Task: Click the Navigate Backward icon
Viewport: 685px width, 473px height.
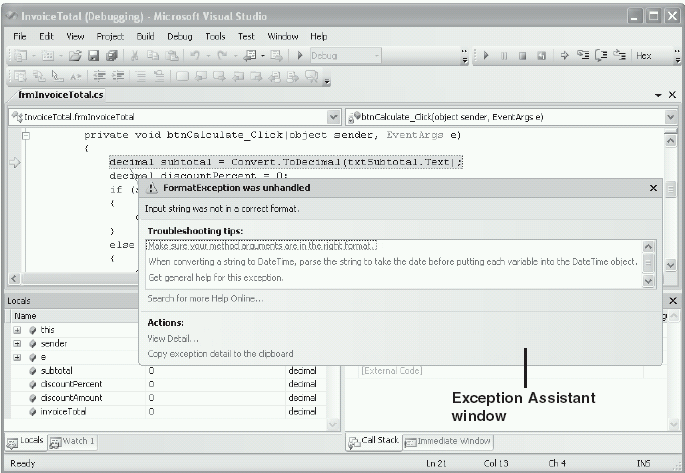Action: [x=250, y=55]
